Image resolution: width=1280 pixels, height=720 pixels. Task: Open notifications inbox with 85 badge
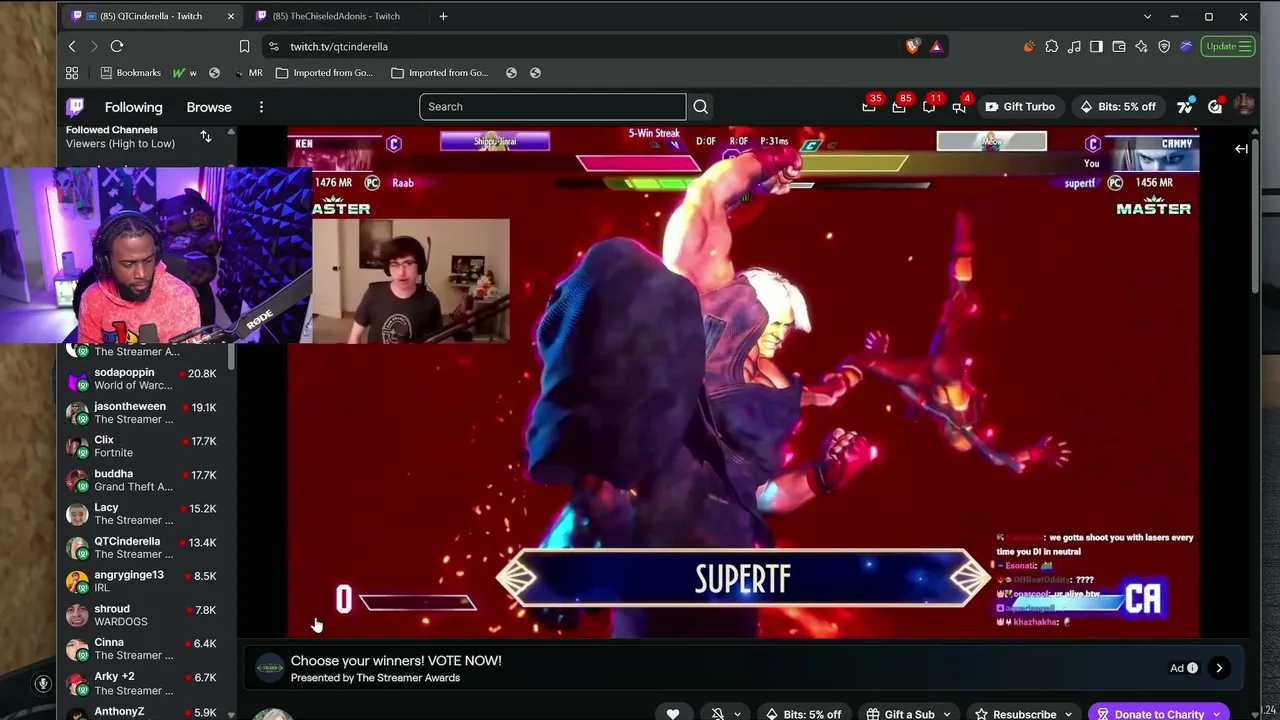pos(899,107)
